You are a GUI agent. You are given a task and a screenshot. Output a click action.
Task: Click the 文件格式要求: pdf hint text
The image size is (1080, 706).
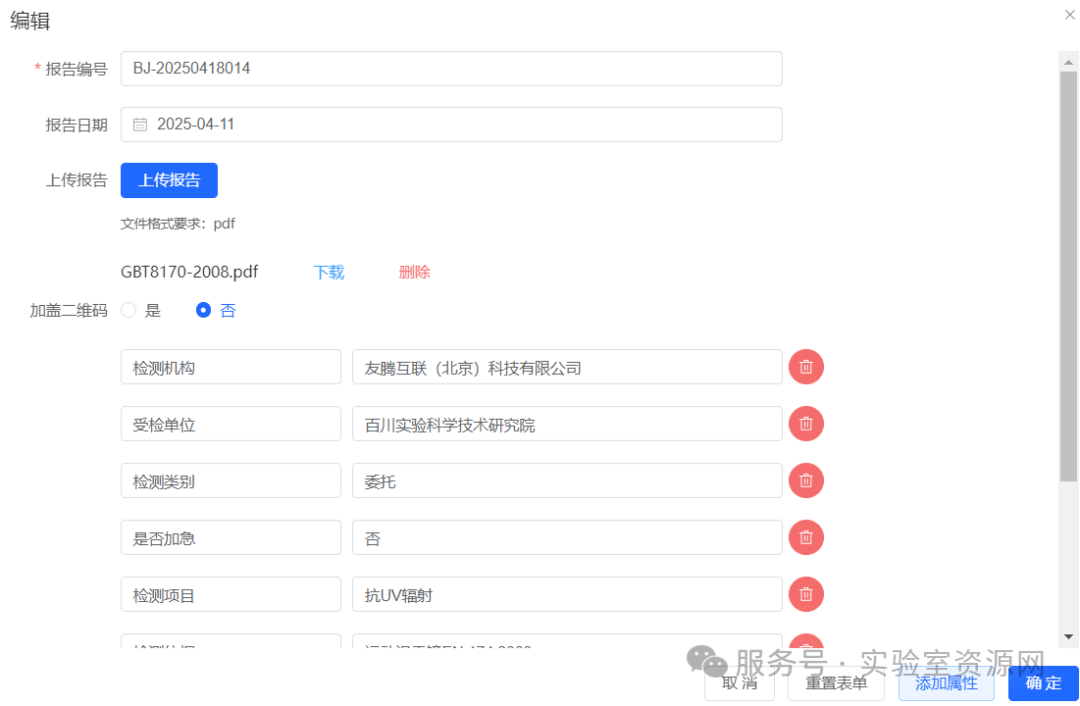point(178,224)
